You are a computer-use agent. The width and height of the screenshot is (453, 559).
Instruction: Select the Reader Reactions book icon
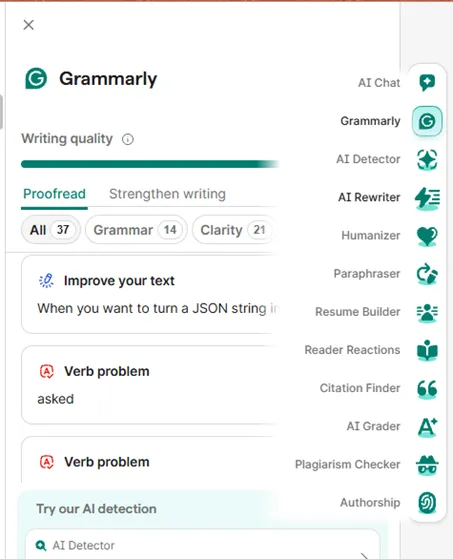(427, 350)
